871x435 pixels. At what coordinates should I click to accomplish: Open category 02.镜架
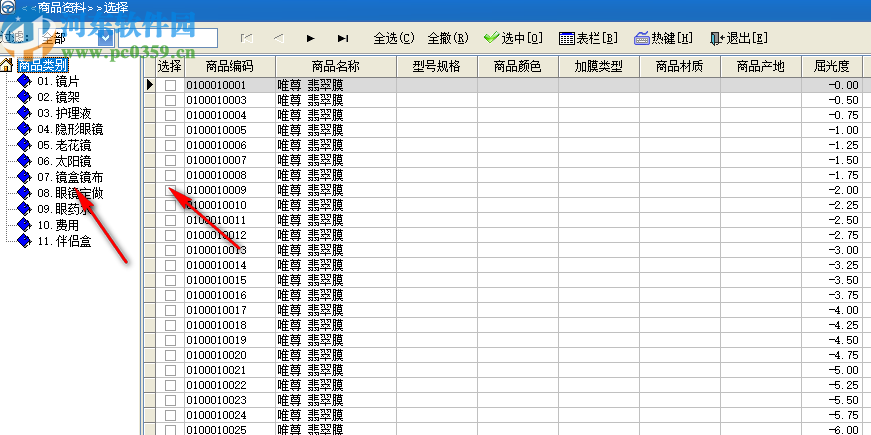(58, 98)
